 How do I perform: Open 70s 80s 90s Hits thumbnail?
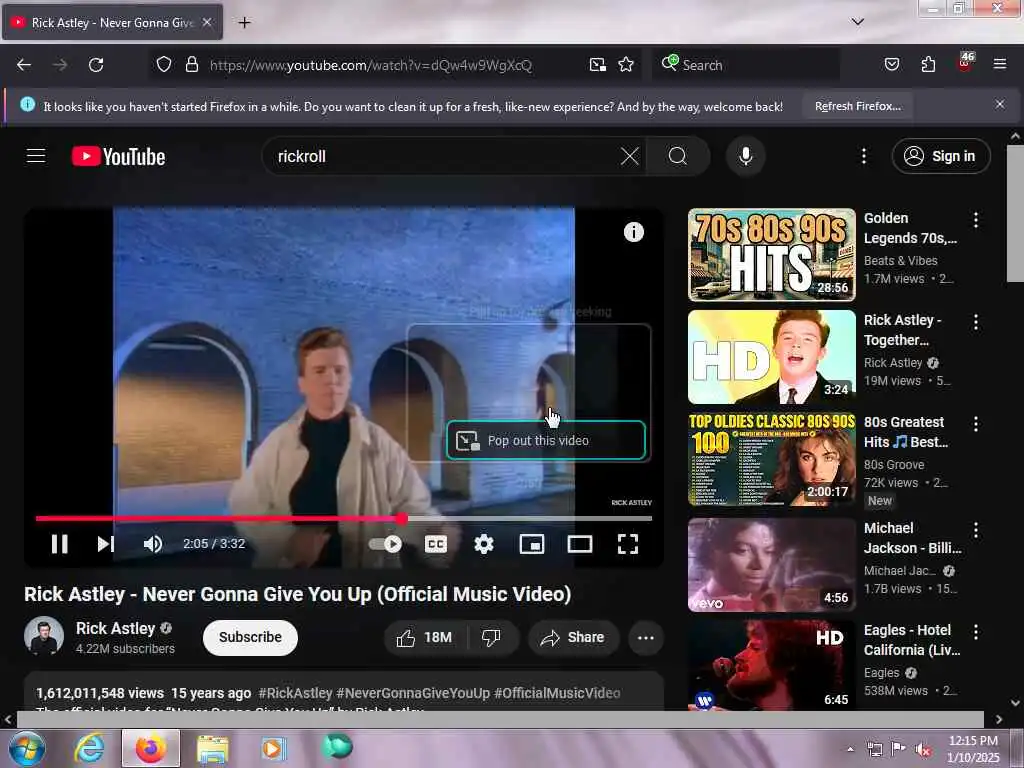click(x=771, y=255)
